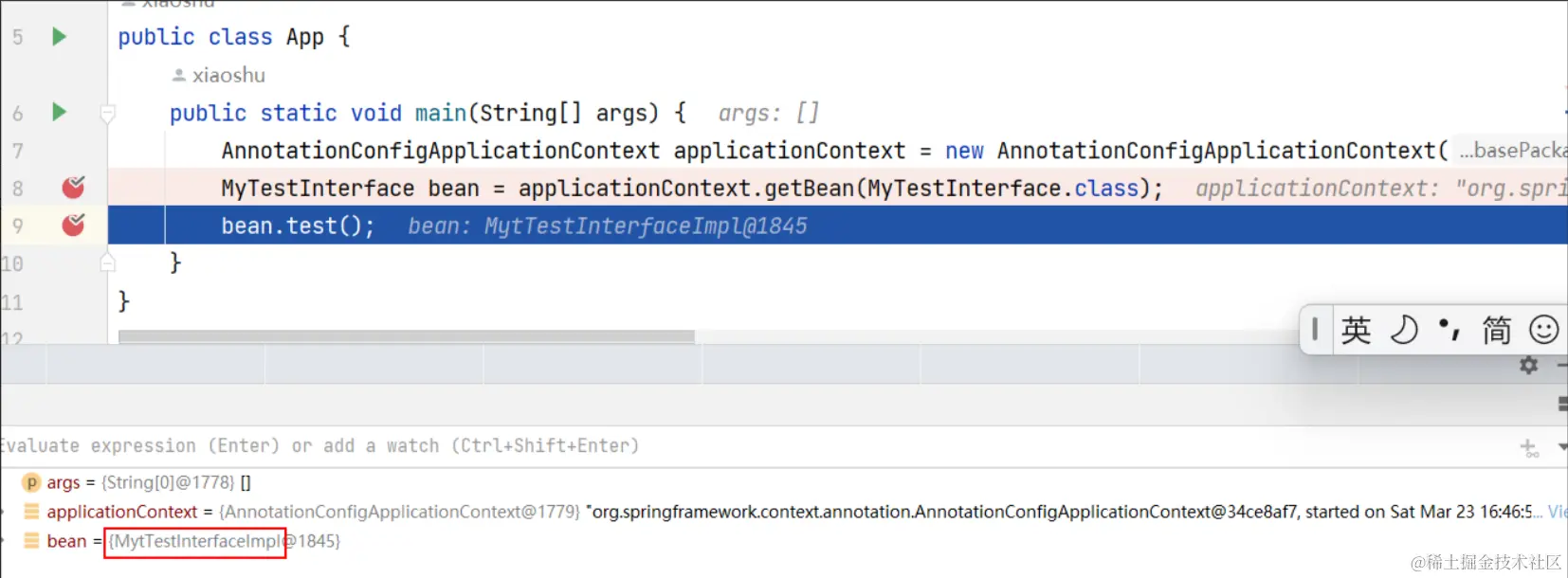Toggle the breakpoint on line 8

[x=73, y=188]
